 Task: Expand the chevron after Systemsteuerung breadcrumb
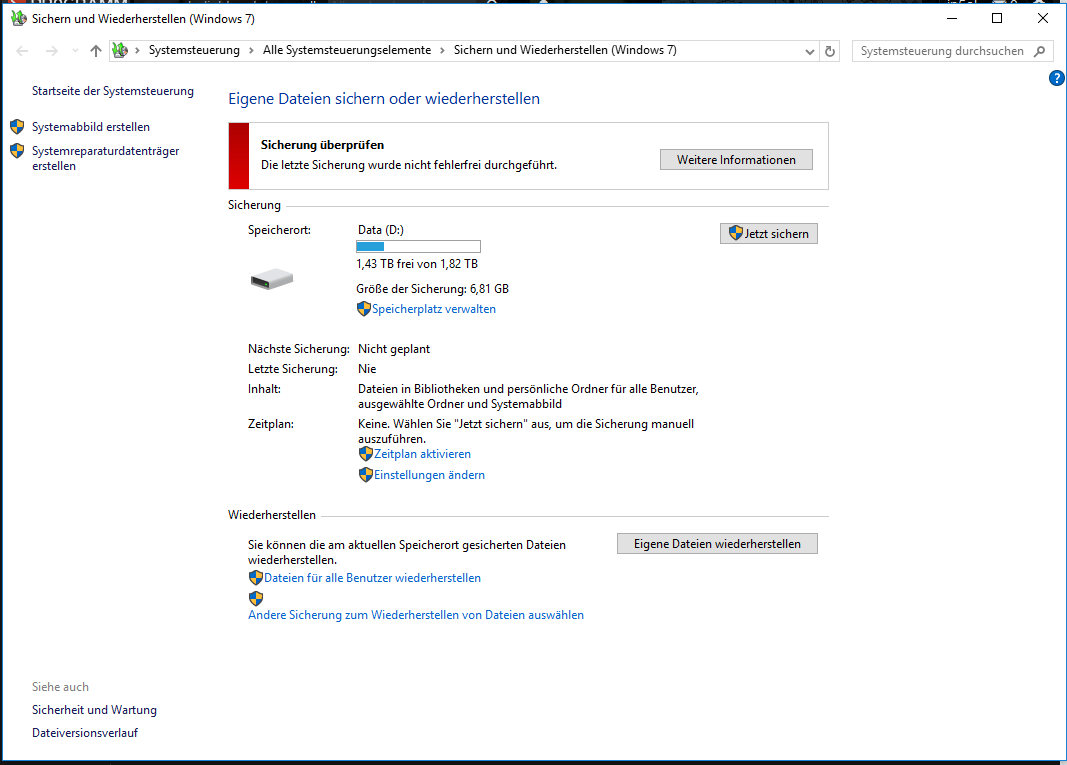coord(251,50)
